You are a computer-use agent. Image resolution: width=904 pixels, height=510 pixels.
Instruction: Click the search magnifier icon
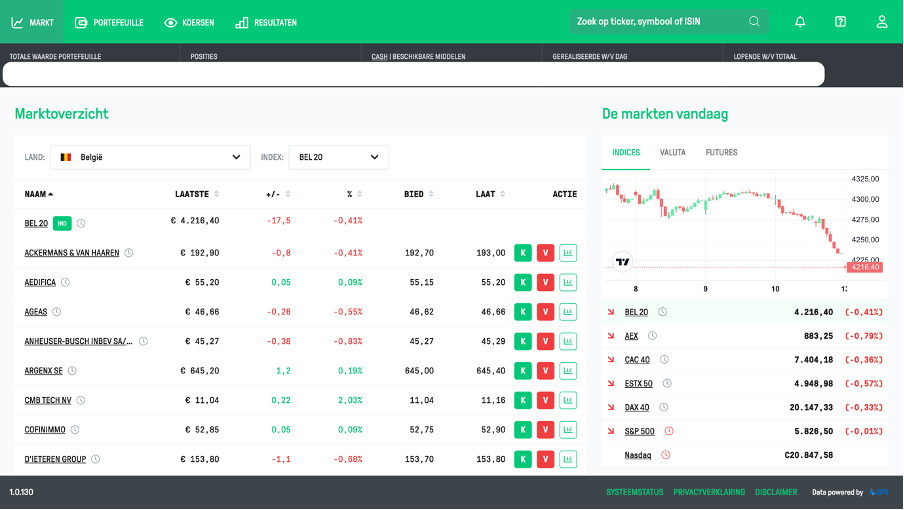tap(754, 21)
